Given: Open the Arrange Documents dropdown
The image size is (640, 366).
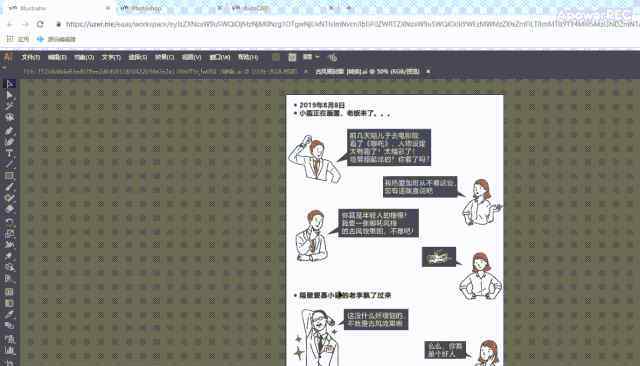Looking at the screenshot, I should click(311, 57).
